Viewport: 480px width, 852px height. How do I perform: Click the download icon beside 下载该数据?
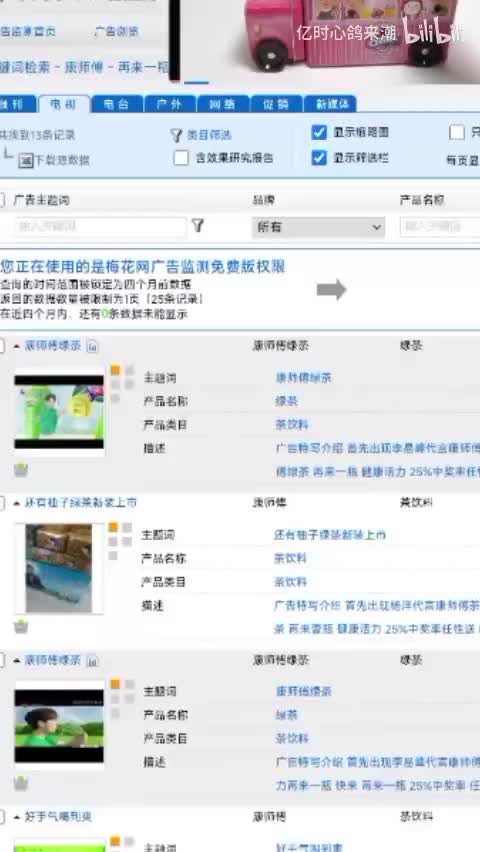click(25, 160)
